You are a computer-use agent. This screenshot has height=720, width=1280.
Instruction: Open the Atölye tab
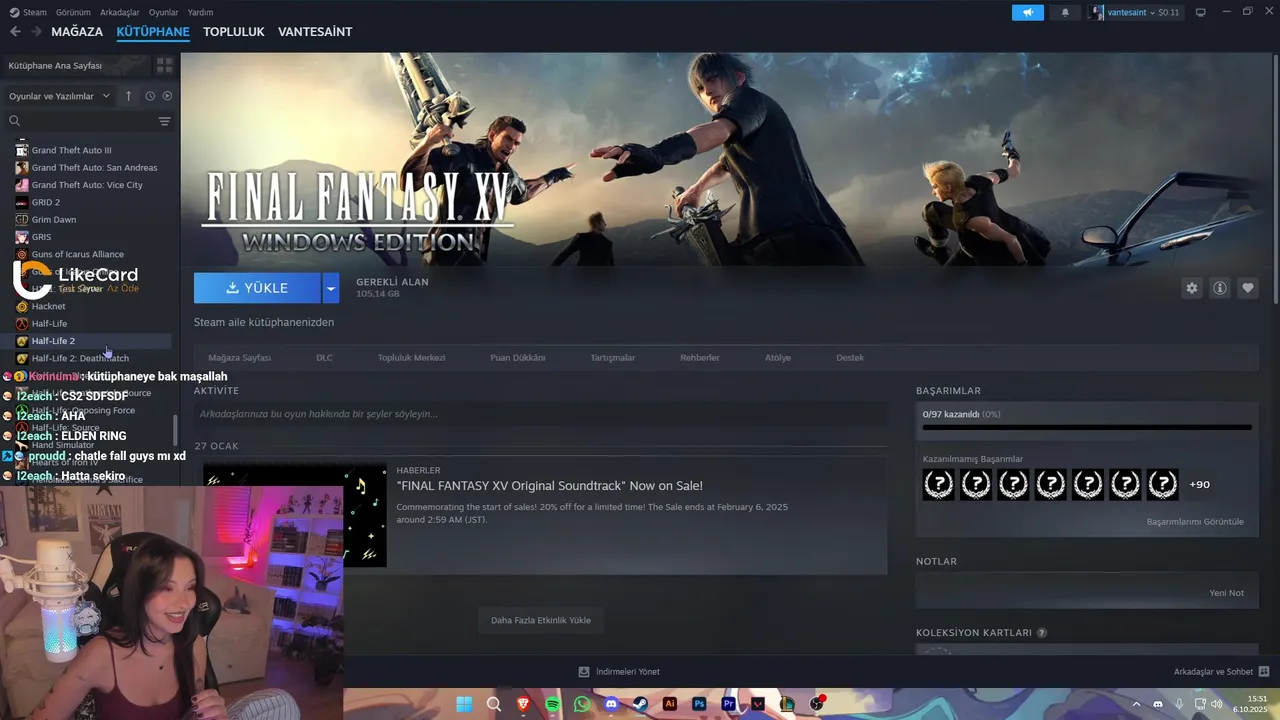pos(778,357)
